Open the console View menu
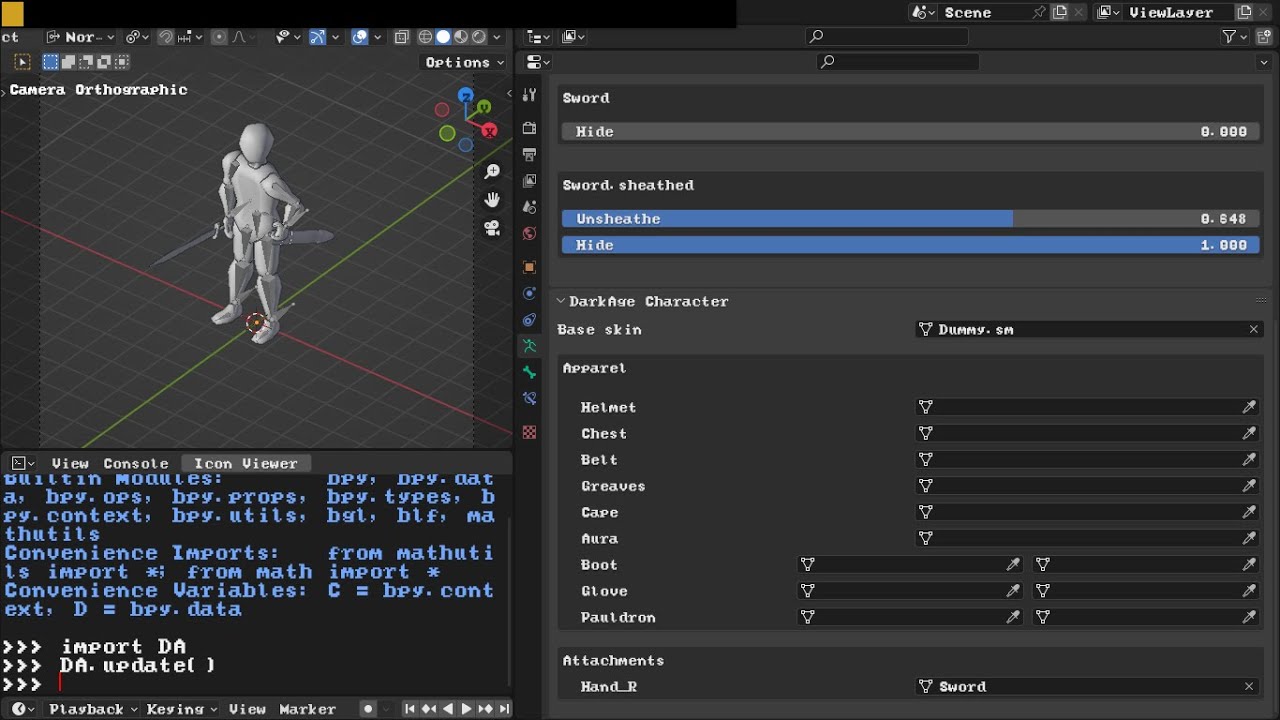The height and width of the screenshot is (720, 1280). point(70,463)
